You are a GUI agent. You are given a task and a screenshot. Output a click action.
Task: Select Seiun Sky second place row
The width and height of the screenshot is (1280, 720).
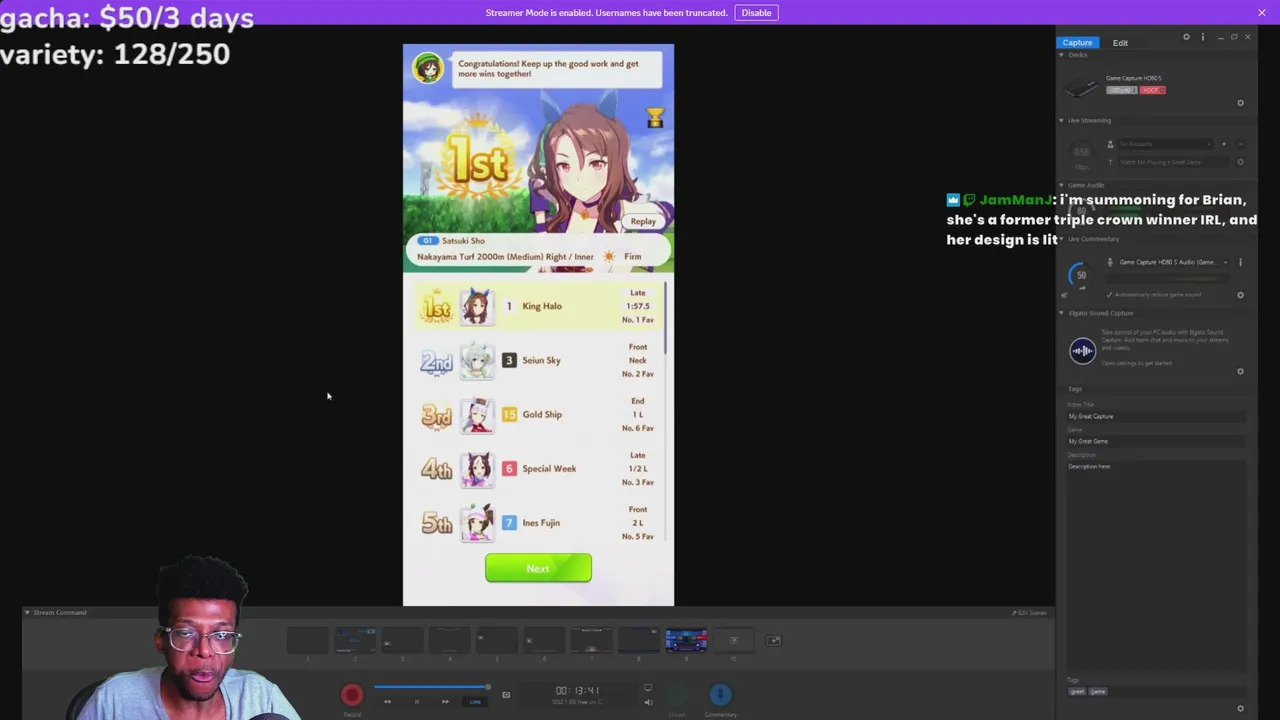(x=538, y=361)
